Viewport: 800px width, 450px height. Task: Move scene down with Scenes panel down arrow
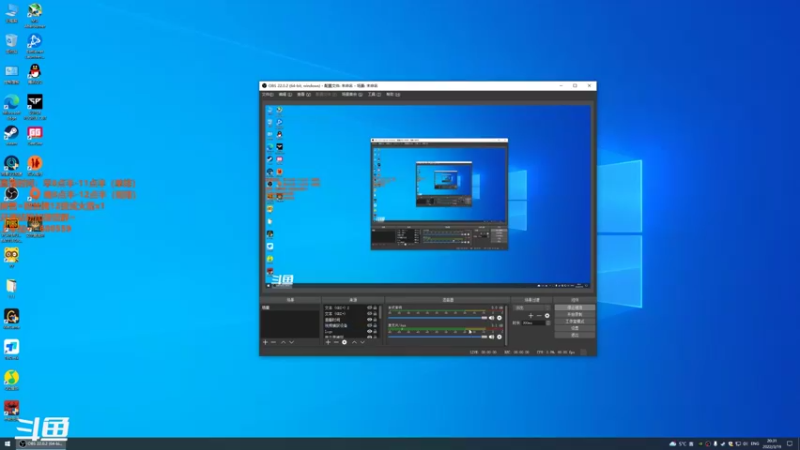coord(291,342)
